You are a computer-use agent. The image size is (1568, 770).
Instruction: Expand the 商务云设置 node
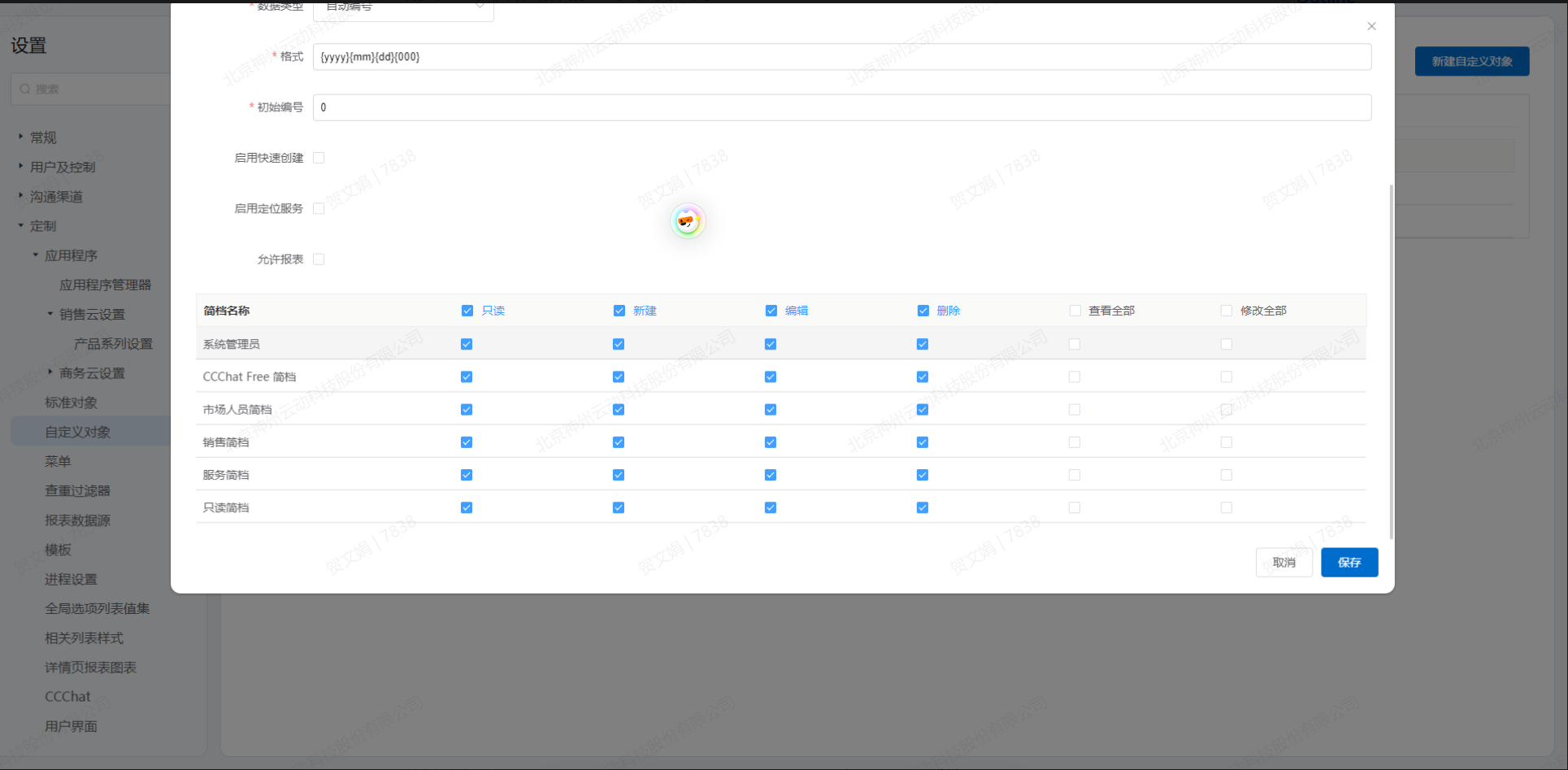[50, 372]
